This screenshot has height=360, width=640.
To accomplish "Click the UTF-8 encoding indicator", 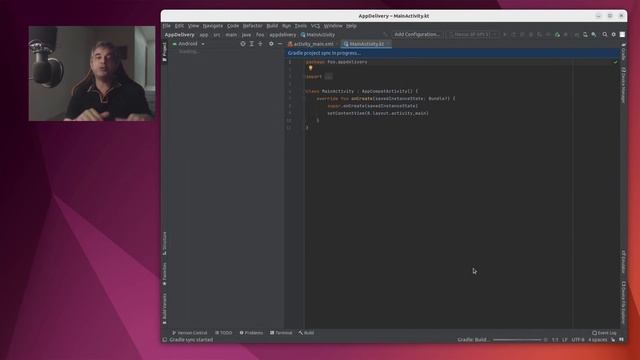I will tap(578, 340).
